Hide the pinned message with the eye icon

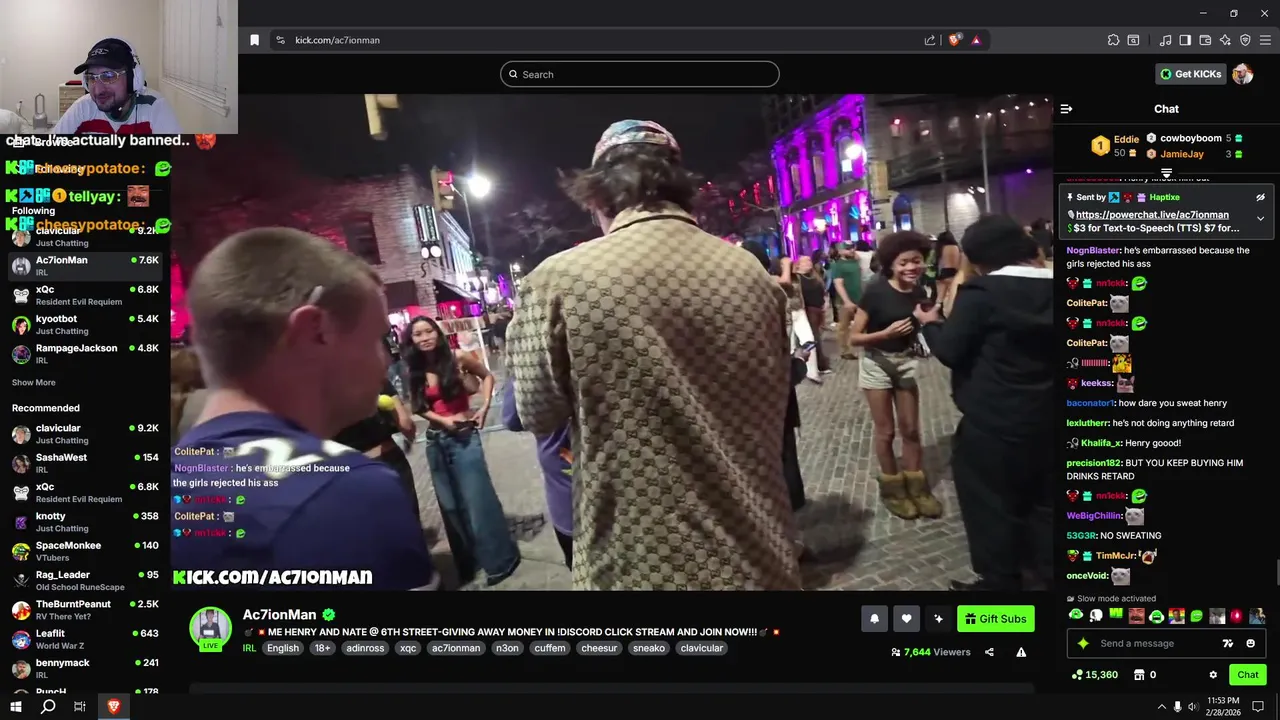pyautogui.click(x=1260, y=197)
